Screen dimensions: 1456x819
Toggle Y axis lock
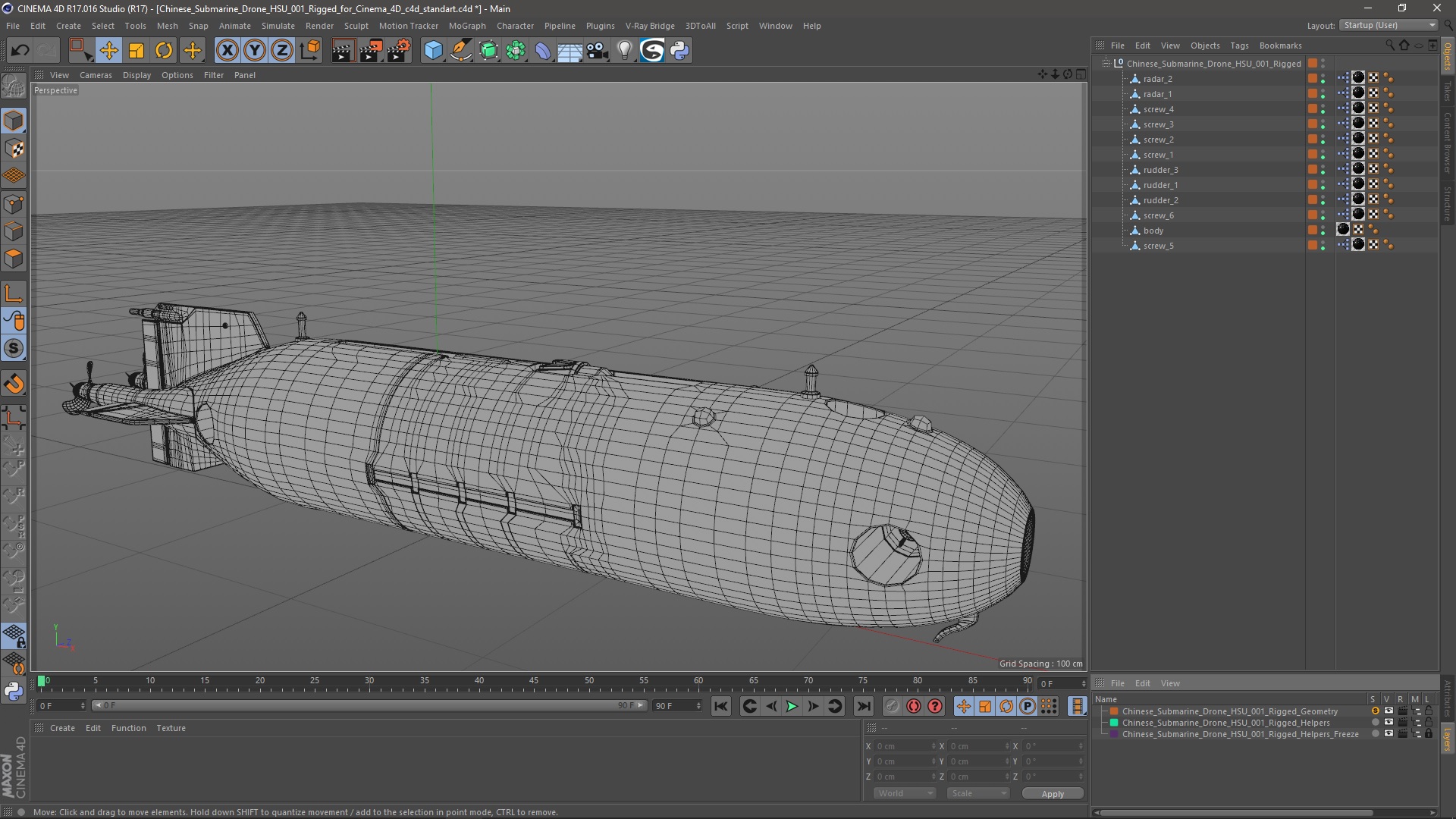[x=255, y=51]
